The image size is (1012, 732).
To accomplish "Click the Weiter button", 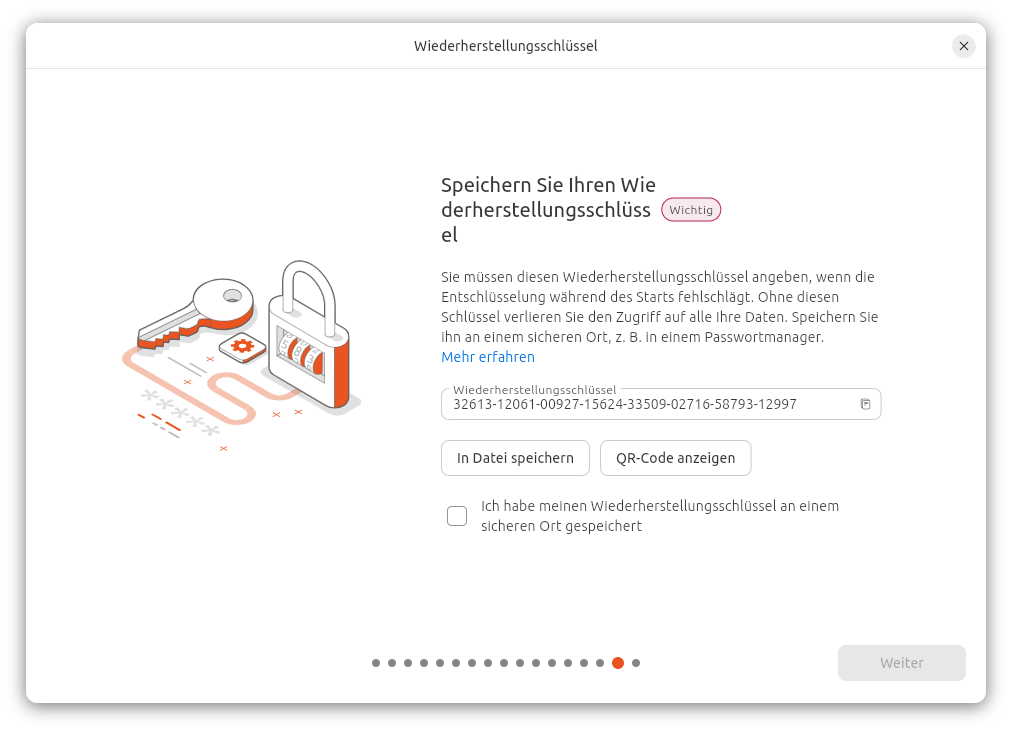I will point(901,663).
